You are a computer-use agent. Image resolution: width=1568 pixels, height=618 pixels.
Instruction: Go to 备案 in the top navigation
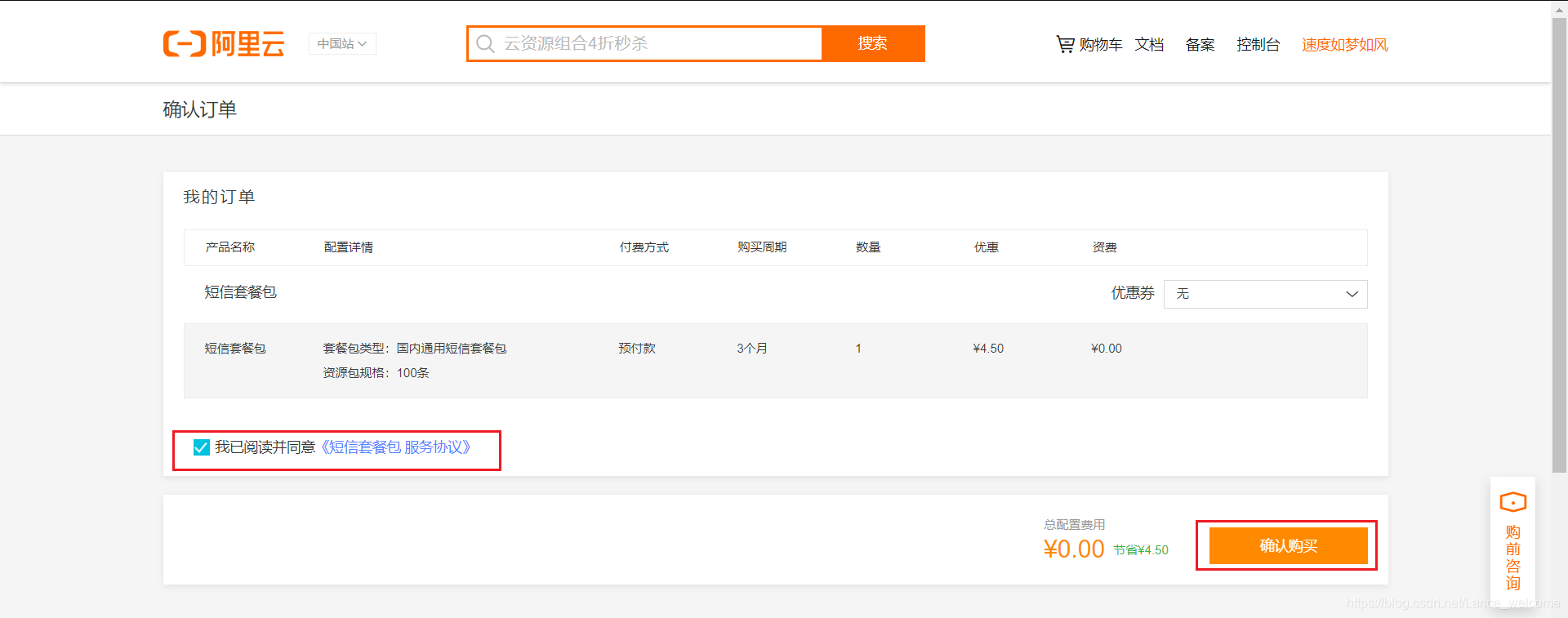coord(1200,44)
